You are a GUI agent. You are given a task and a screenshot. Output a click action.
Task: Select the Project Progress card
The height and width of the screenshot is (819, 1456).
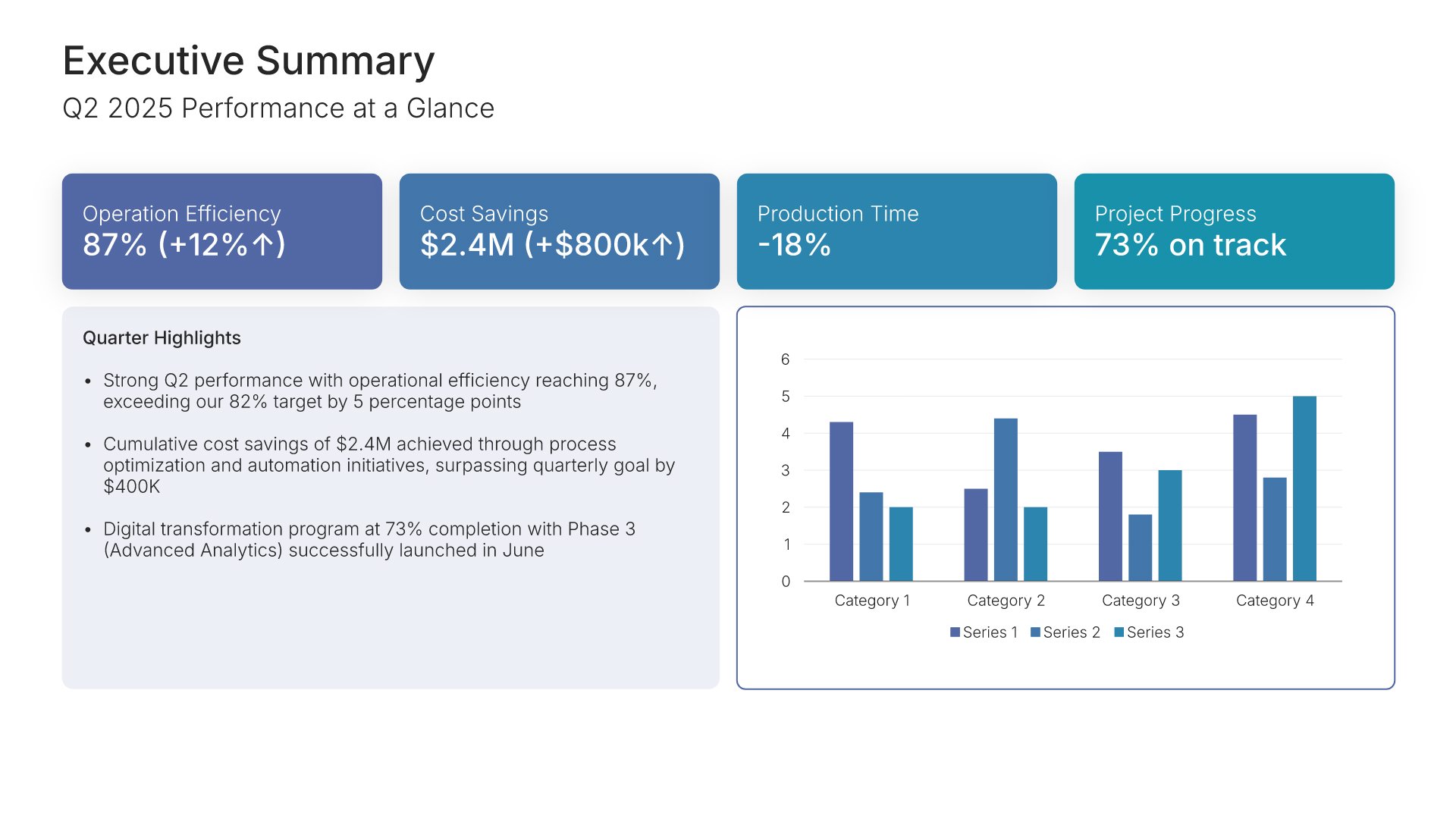(1234, 231)
